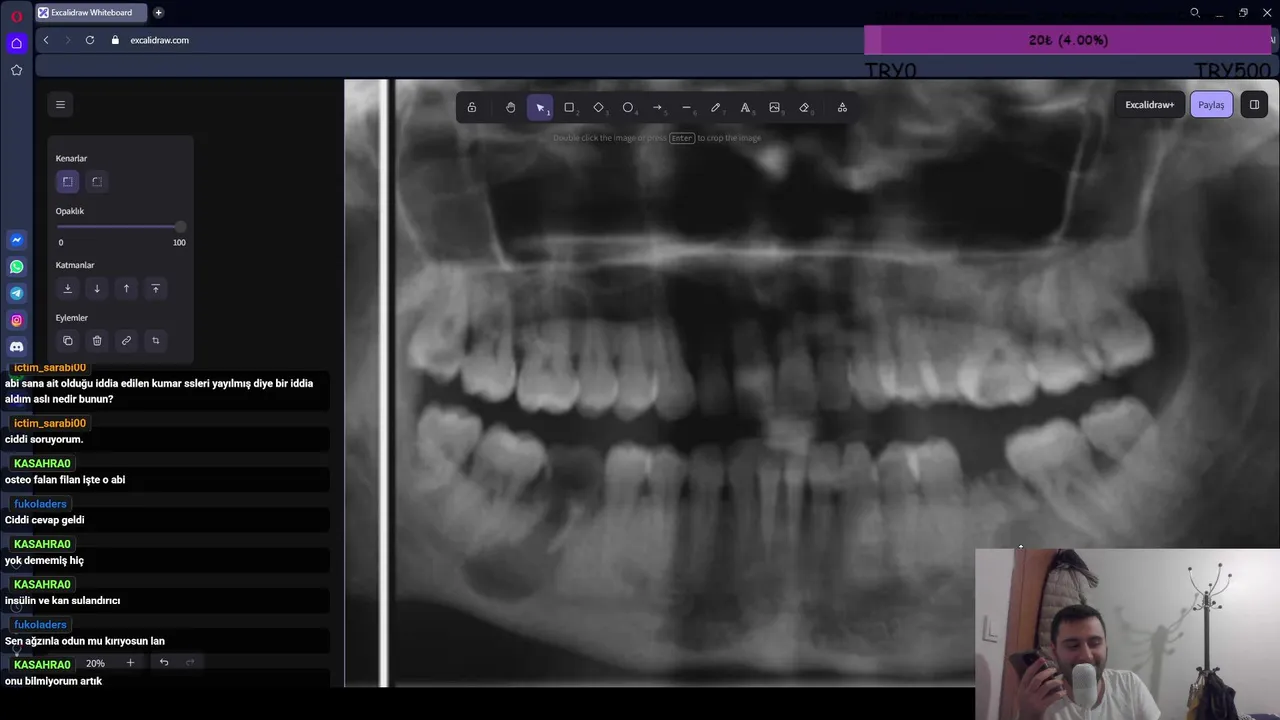Open the Excalidraw hamburger main menu
This screenshot has height=720, width=1280.
[60, 104]
